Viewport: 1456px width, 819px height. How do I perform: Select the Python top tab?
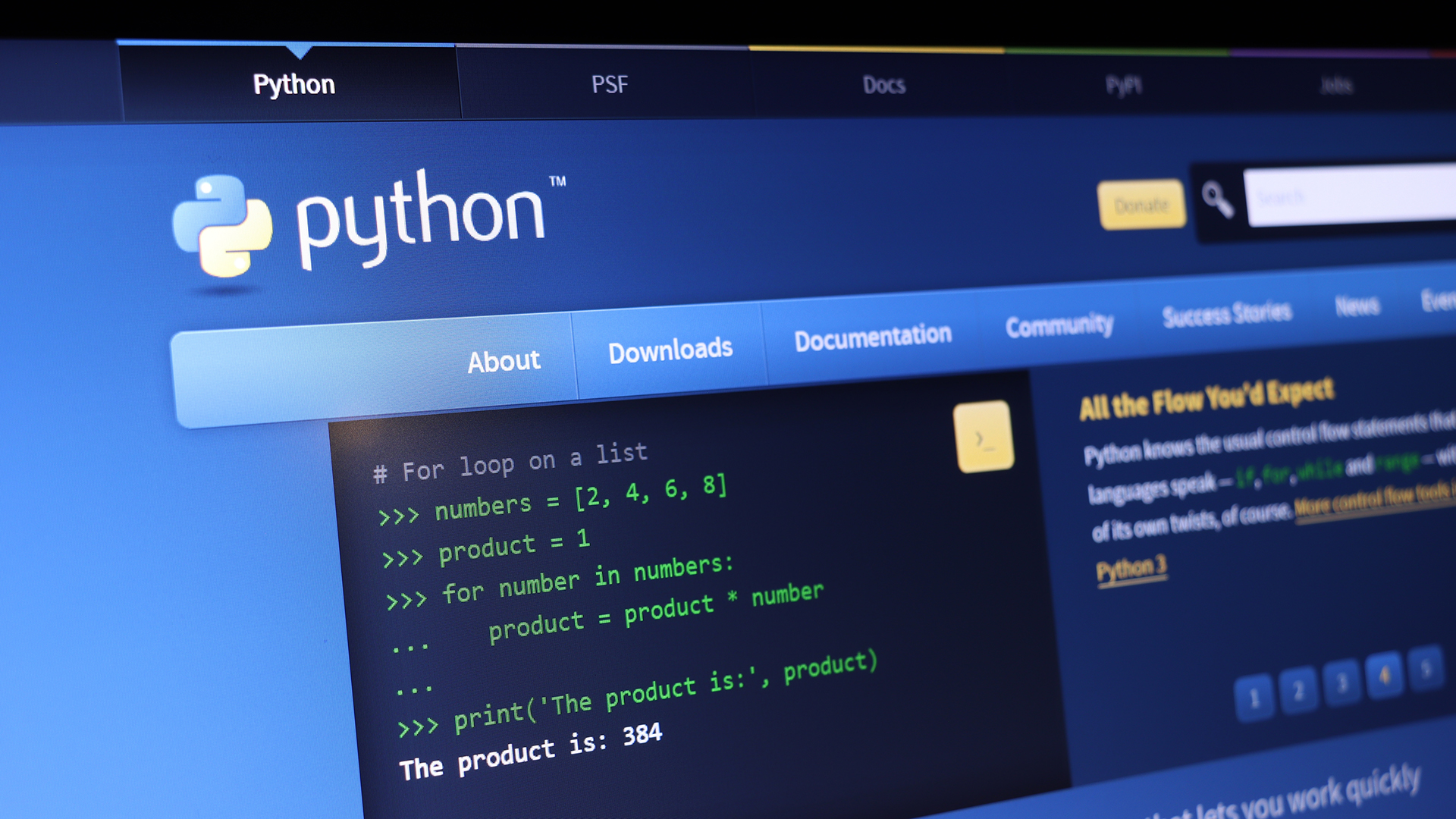293,84
